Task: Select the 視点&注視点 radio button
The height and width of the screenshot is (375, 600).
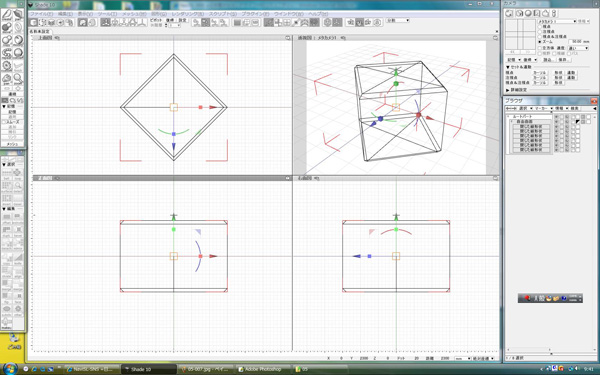Action: [540, 36]
